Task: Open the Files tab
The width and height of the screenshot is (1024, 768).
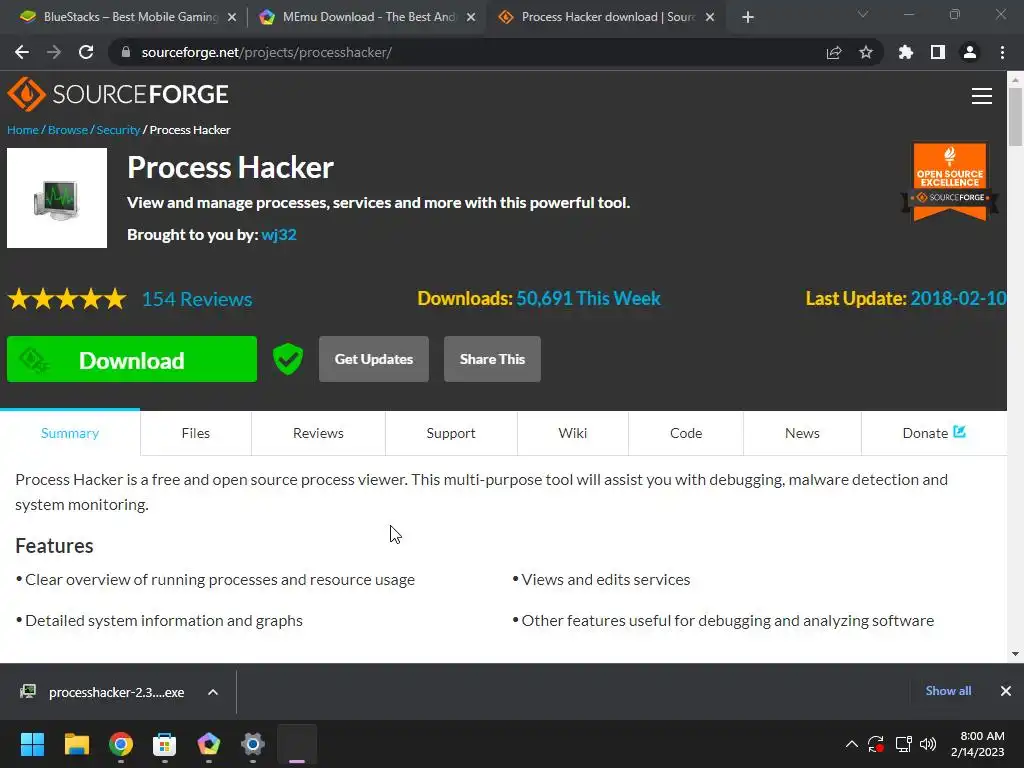Action: 196,433
